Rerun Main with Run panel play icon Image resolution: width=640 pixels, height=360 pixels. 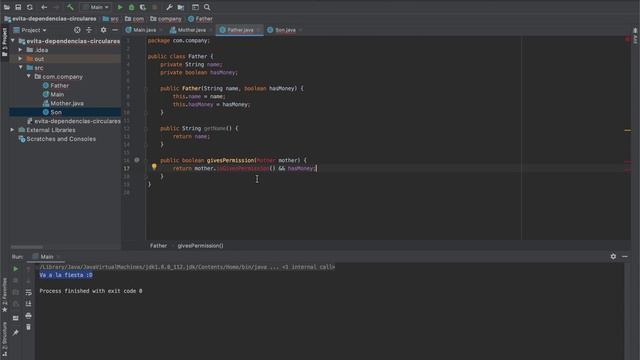(x=16, y=269)
